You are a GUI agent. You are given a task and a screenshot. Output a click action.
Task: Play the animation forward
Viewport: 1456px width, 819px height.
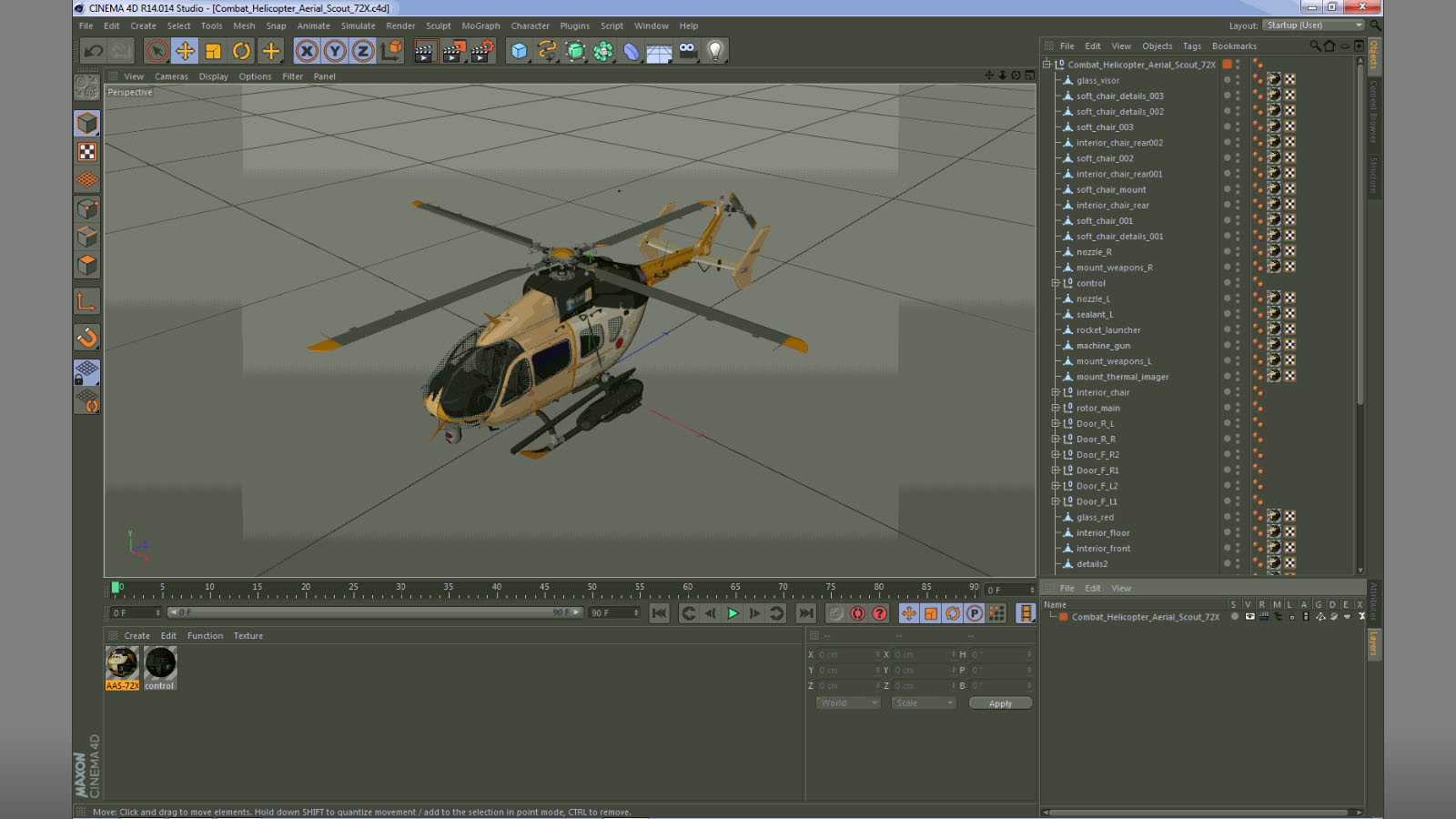[x=733, y=613]
